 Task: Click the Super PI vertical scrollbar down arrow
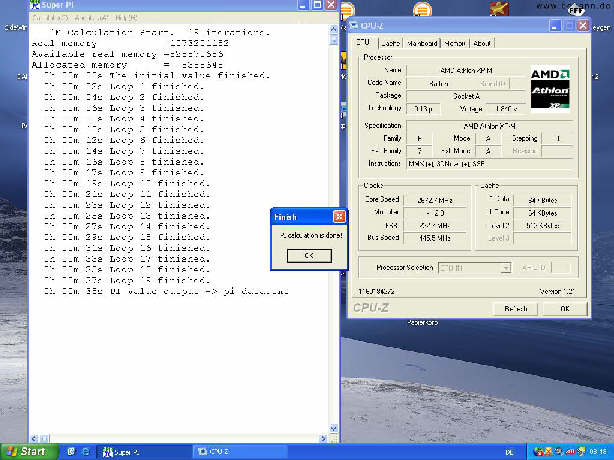[334, 429]
